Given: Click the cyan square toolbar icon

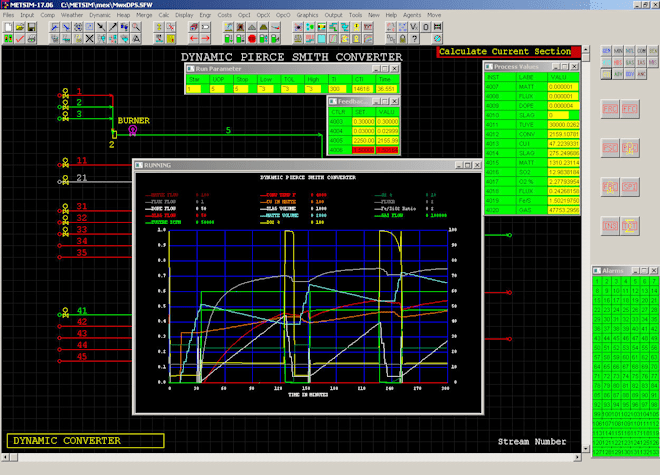Looking at the screenshot, I should (321, 39).
